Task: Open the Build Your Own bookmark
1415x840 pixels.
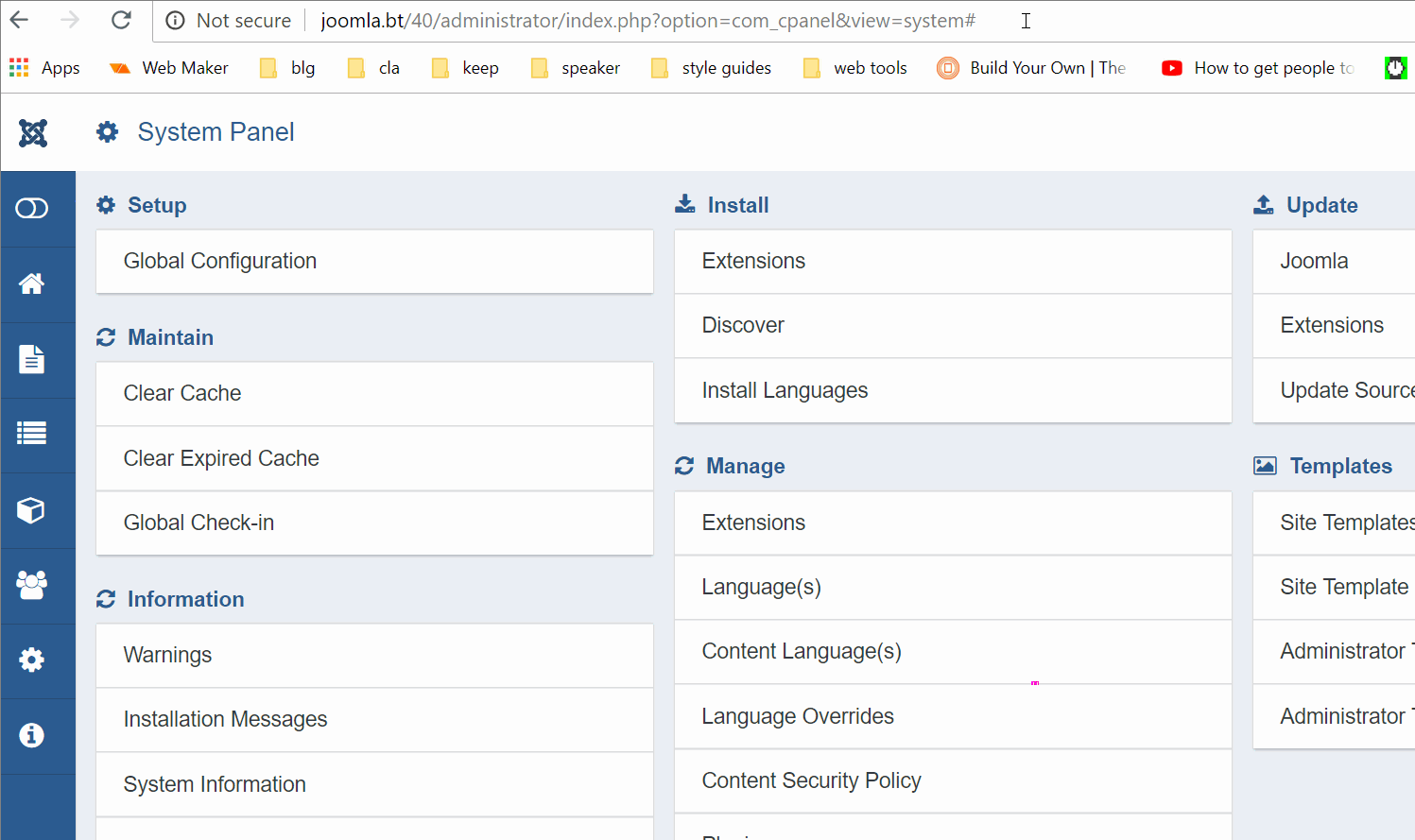Action: pos(1031,68)
